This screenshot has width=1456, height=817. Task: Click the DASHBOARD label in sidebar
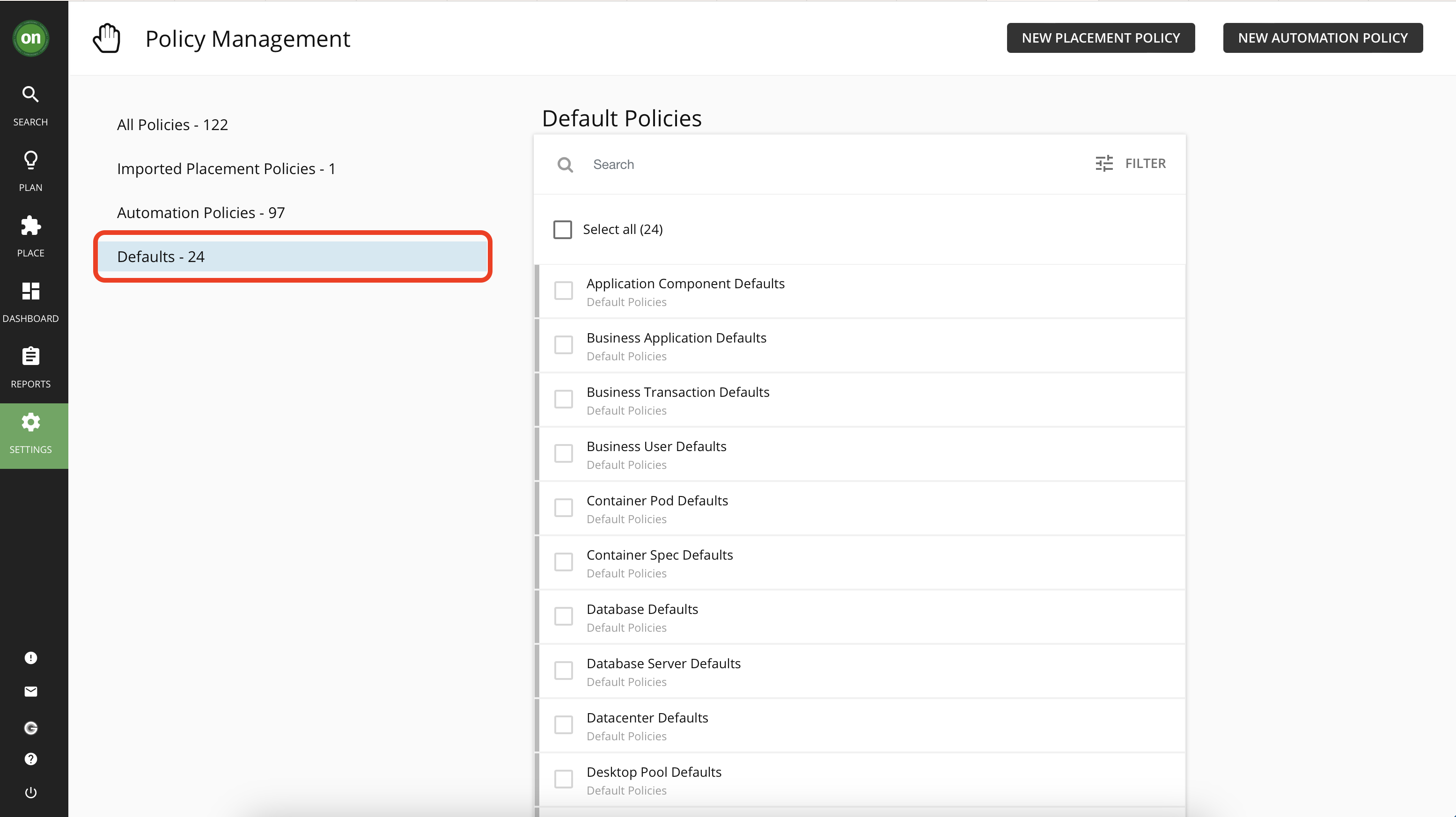30,319
